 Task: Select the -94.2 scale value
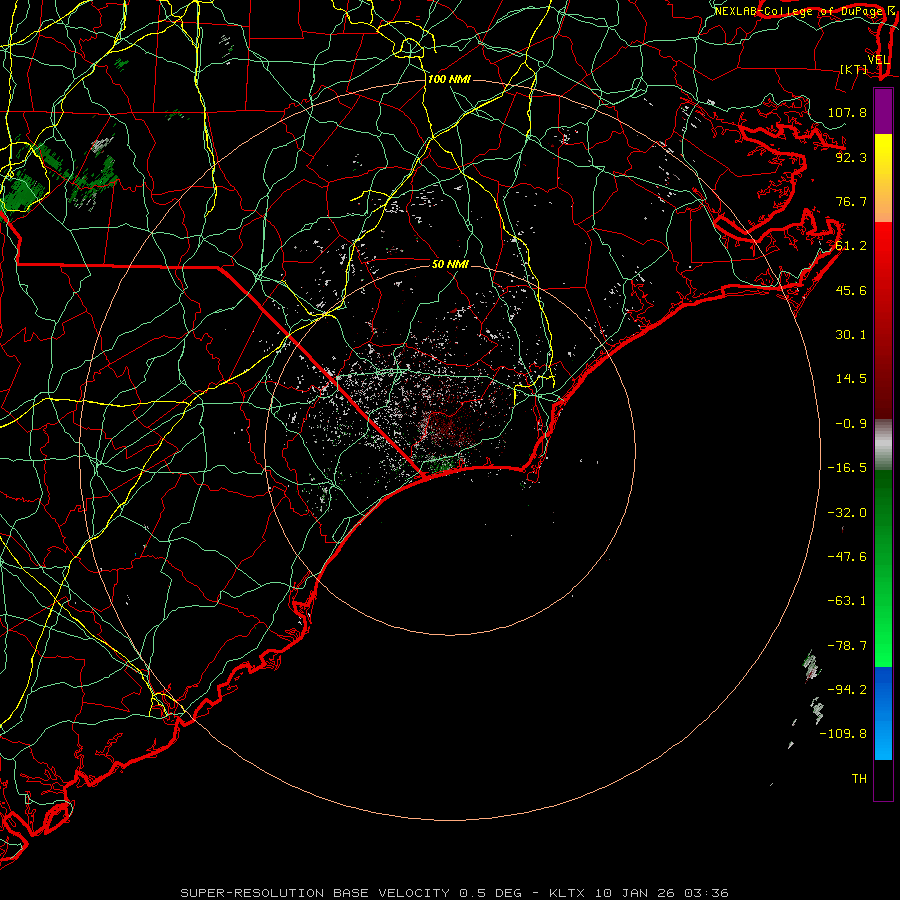[847, 690]
